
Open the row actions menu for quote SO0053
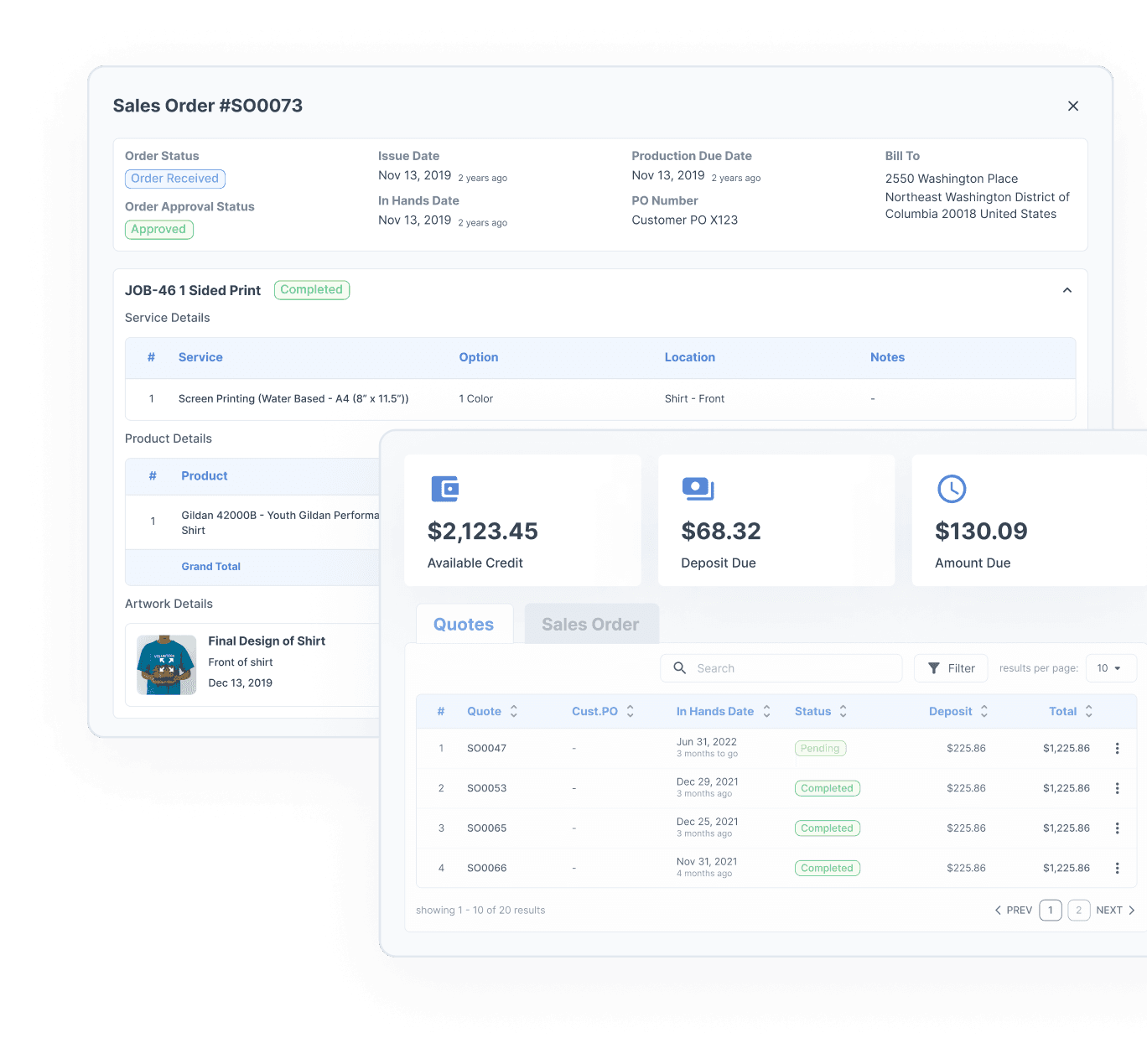pos(1117,788)
